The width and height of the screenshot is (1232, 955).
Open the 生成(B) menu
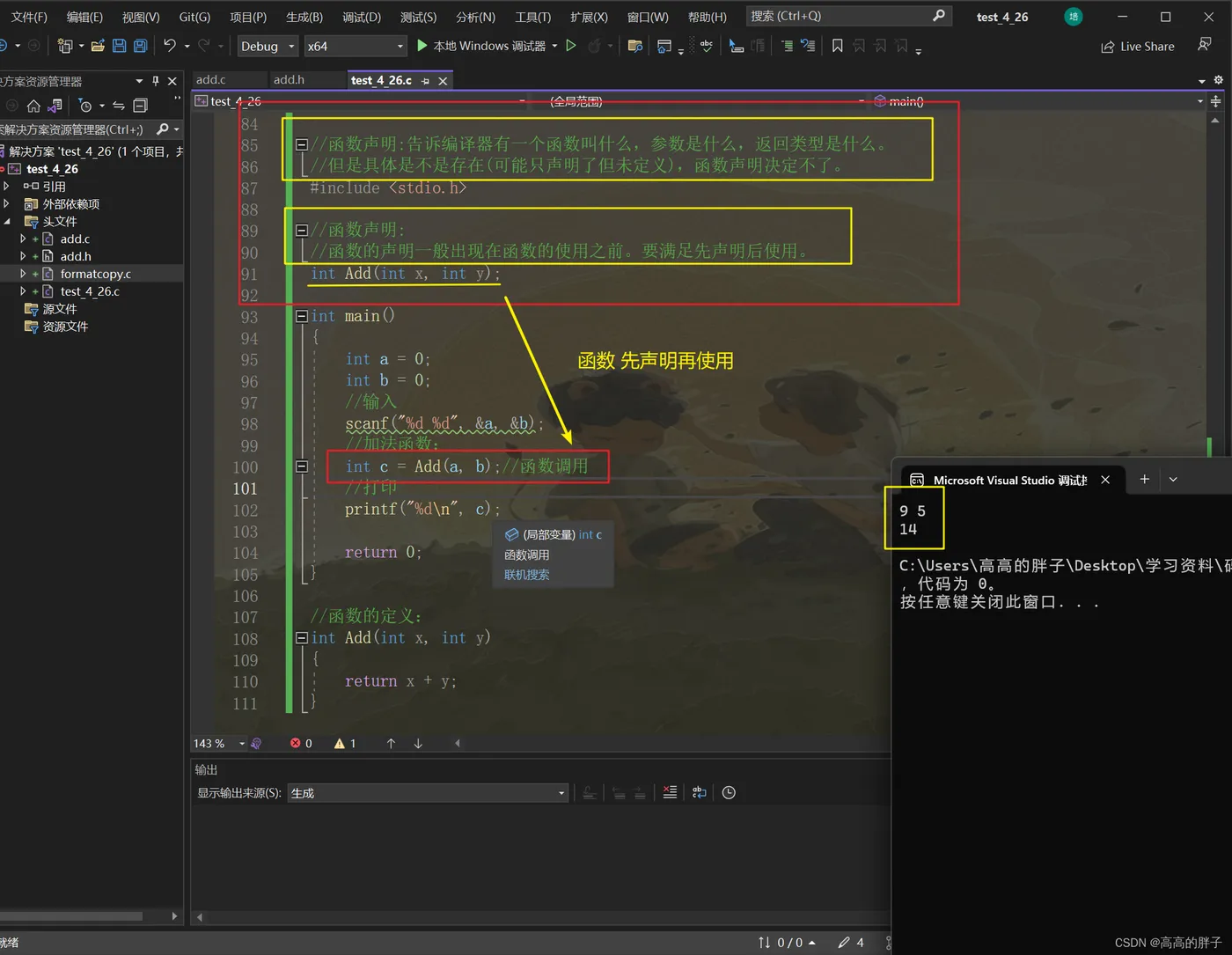pos(304,17)
